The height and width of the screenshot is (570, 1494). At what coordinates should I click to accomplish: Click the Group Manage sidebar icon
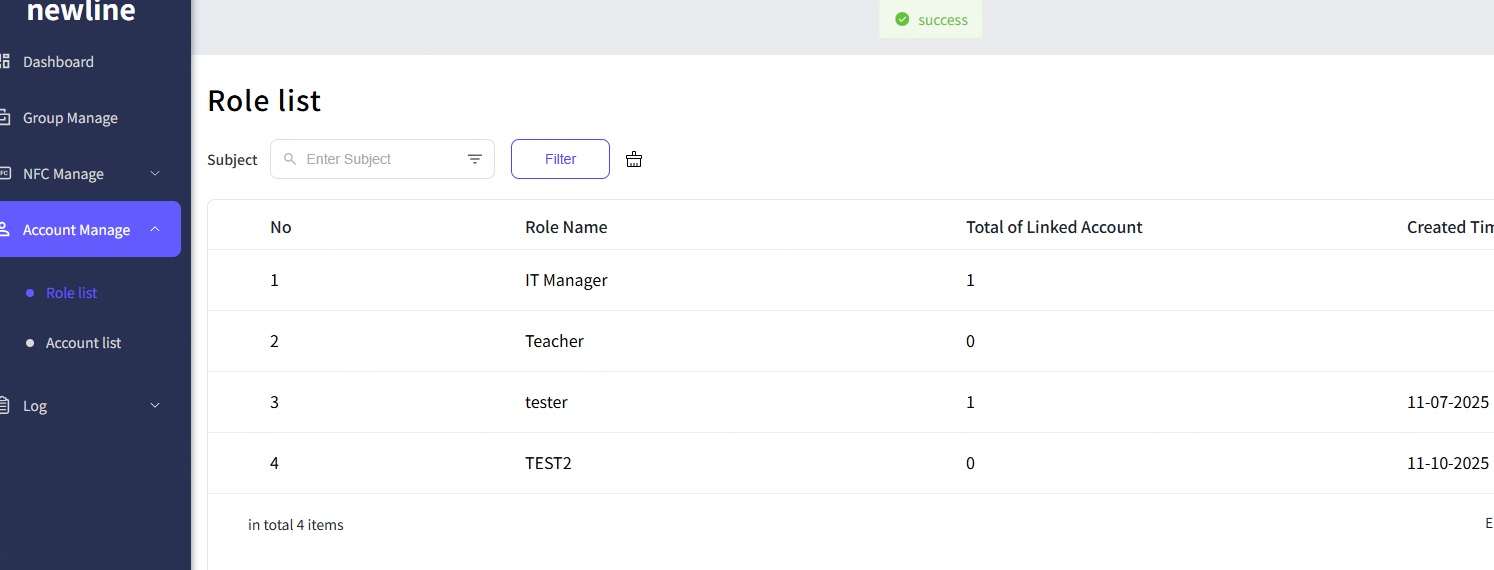5,118
